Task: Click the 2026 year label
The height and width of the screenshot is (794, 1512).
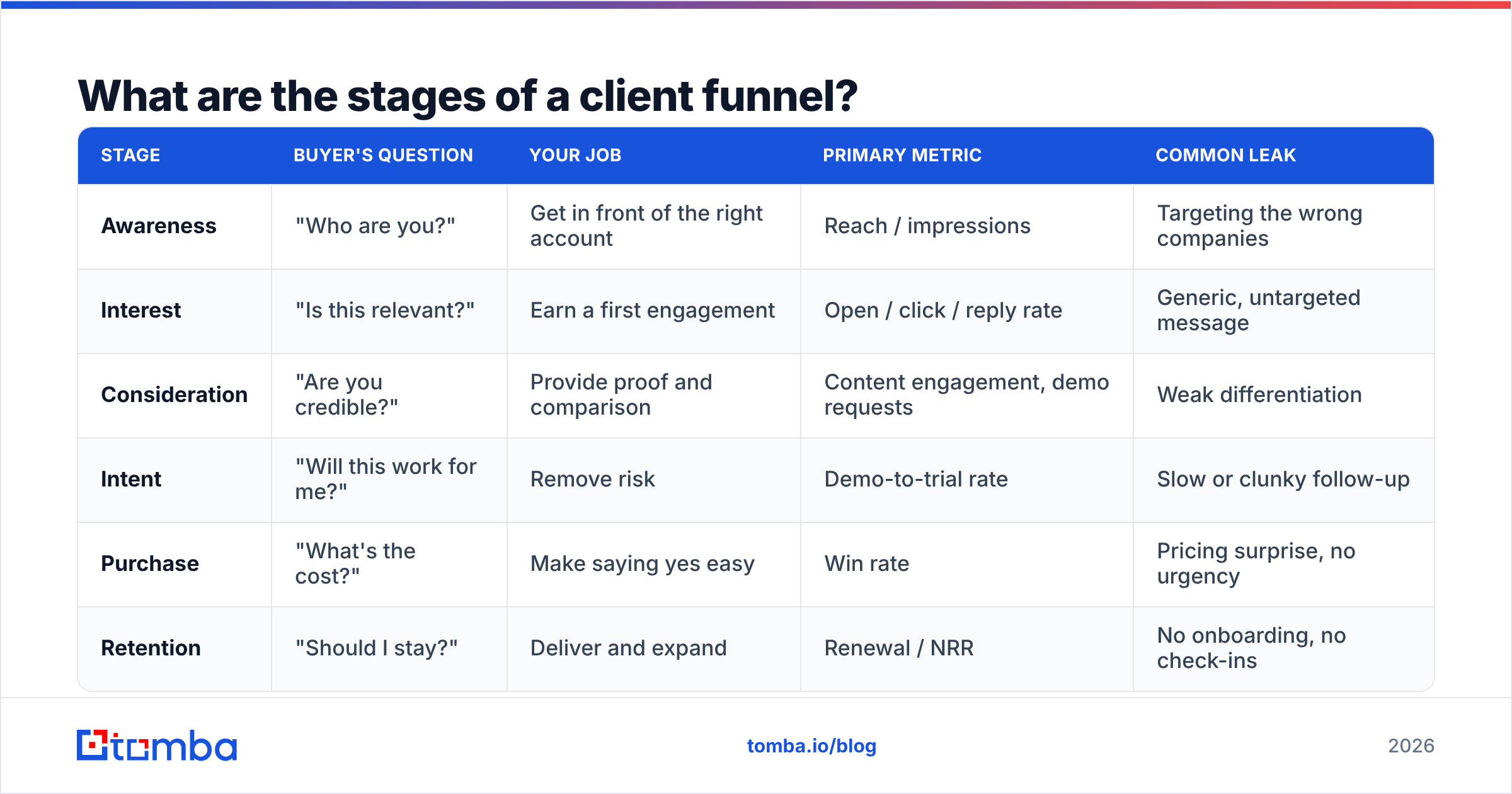Action: pyautogui.click(x=1411, y=746)
